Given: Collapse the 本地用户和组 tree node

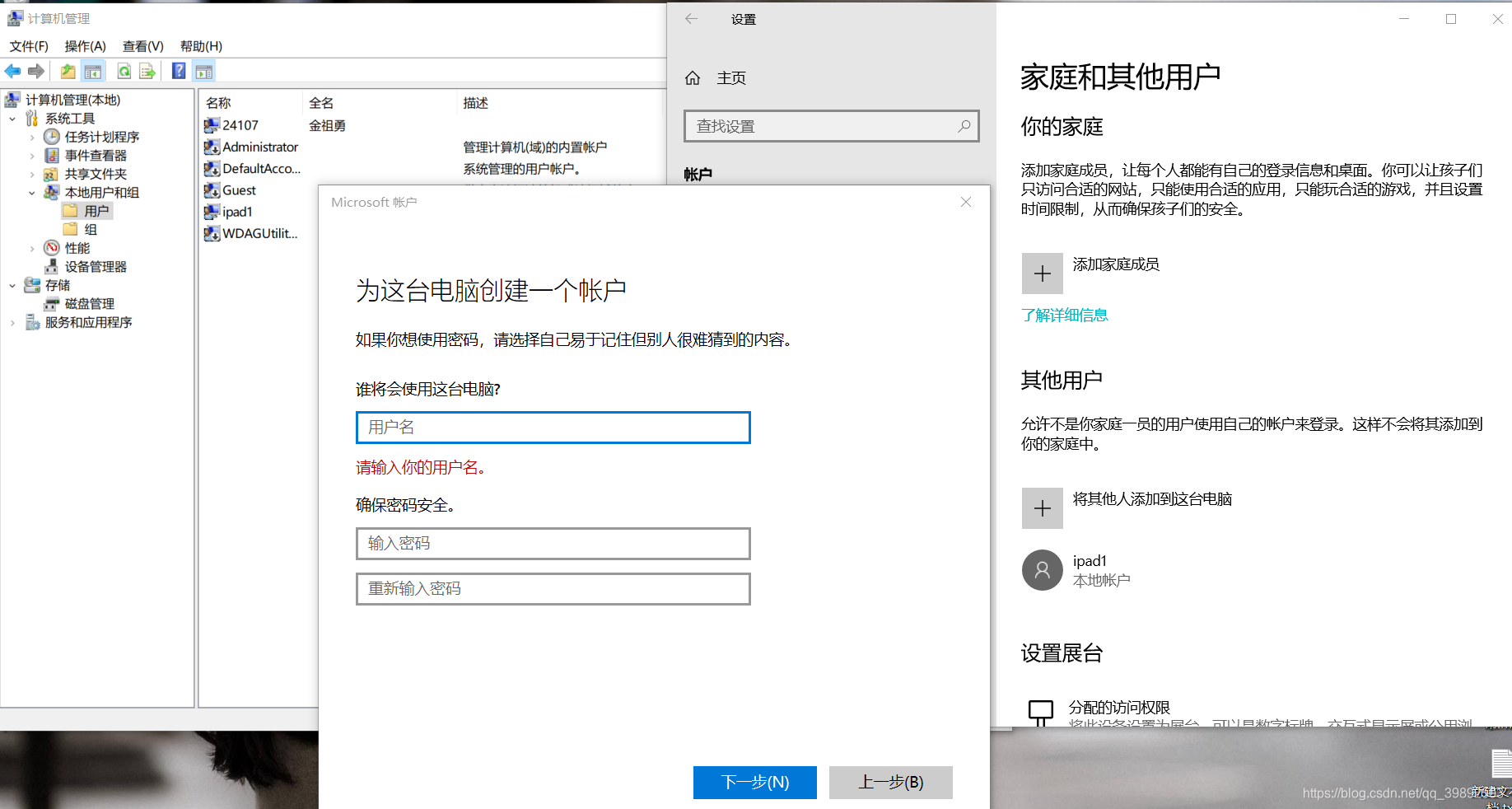Looking at the screenshot, I should coord(32,193).
